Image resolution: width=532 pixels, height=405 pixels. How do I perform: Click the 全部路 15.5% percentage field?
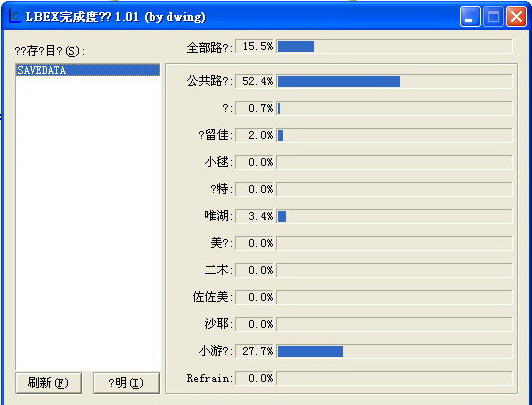click(254, 46)
